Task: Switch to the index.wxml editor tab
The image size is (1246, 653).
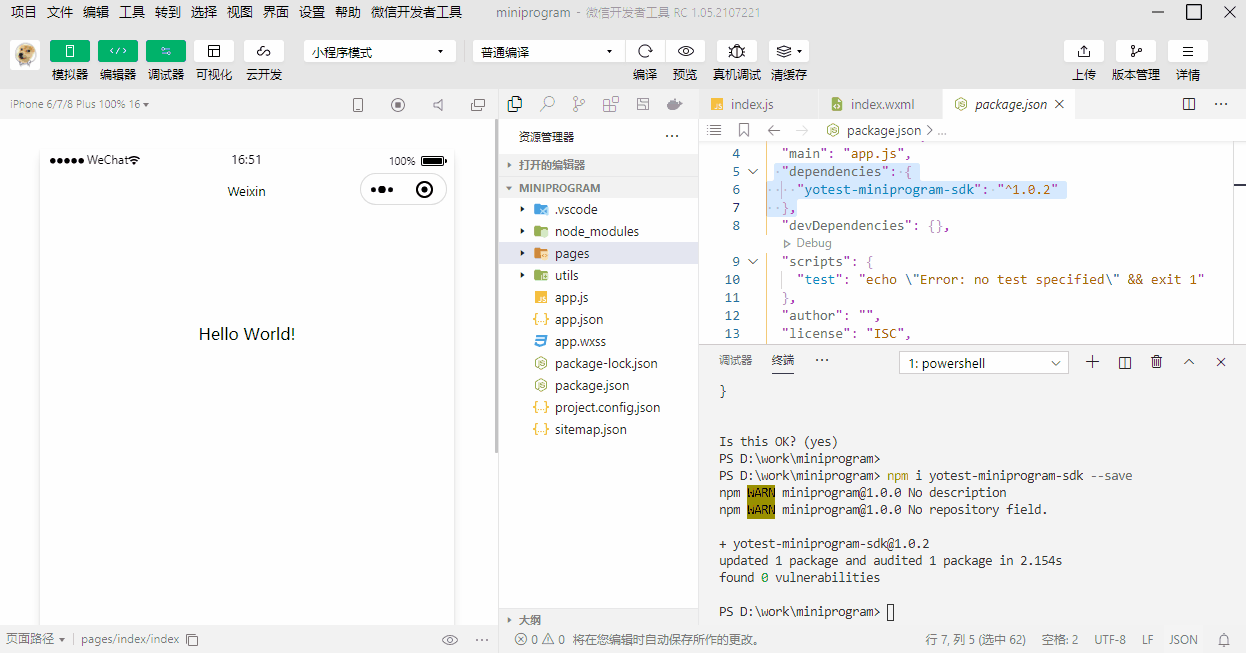Action: point(880,104)
